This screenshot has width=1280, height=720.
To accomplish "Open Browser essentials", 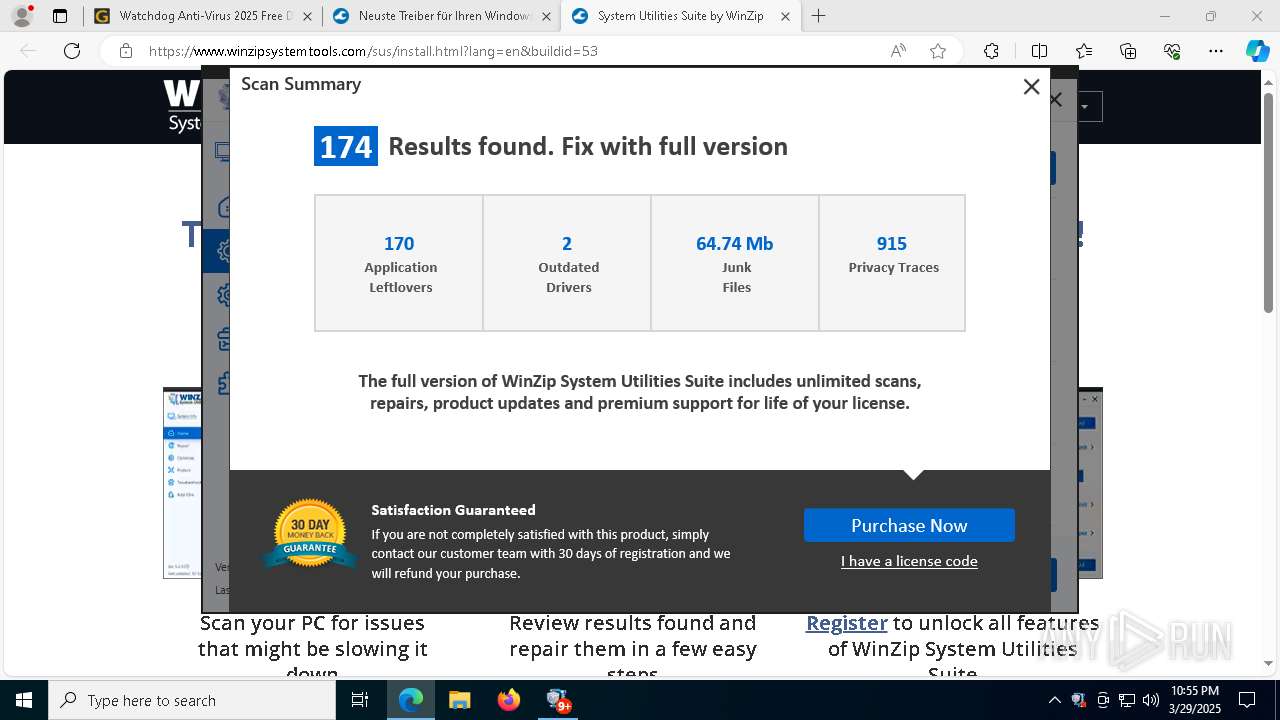I will tap(1172, 51).
